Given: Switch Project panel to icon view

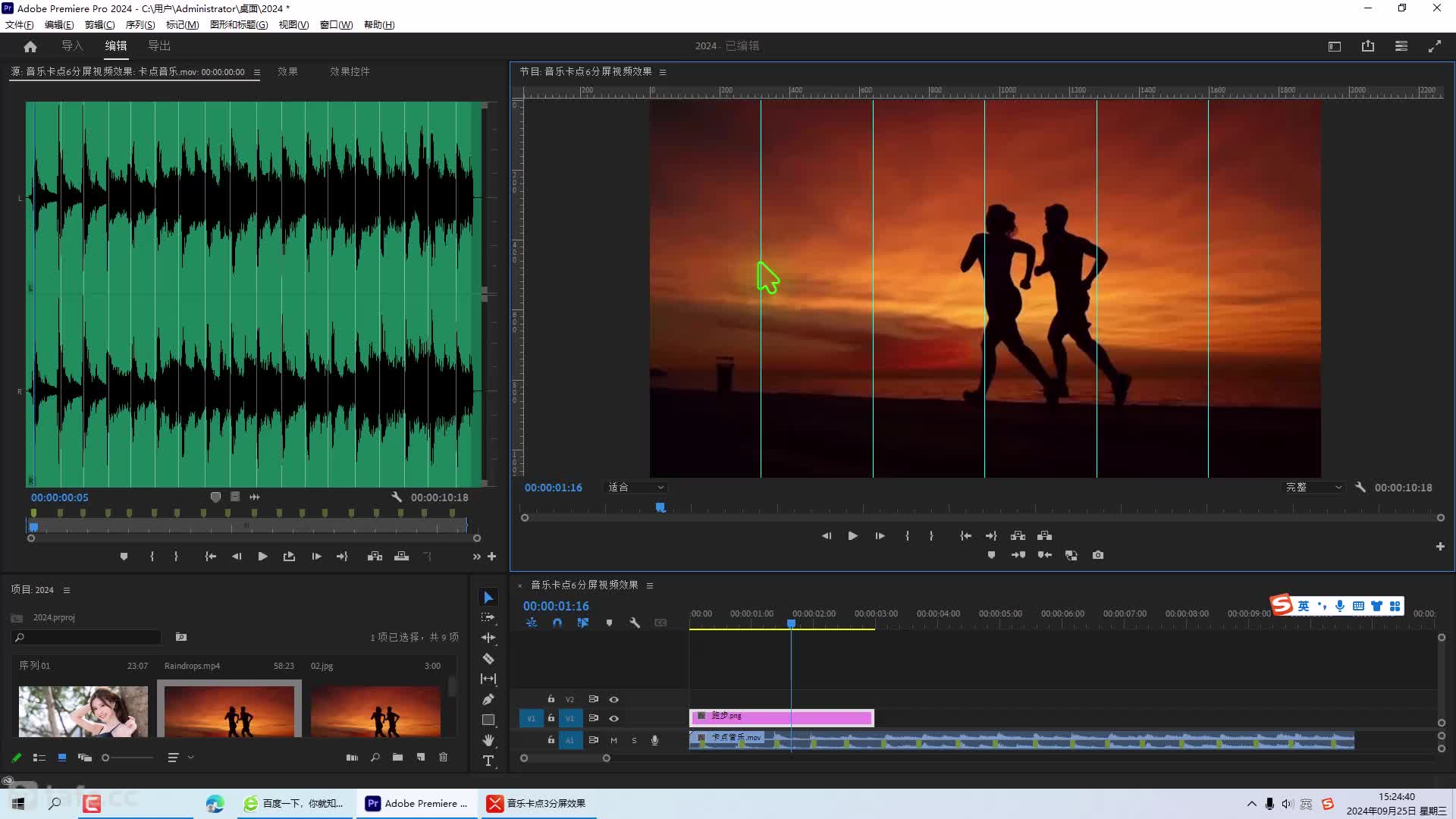Looking at the screenshot, I should (x=62, y=757).
